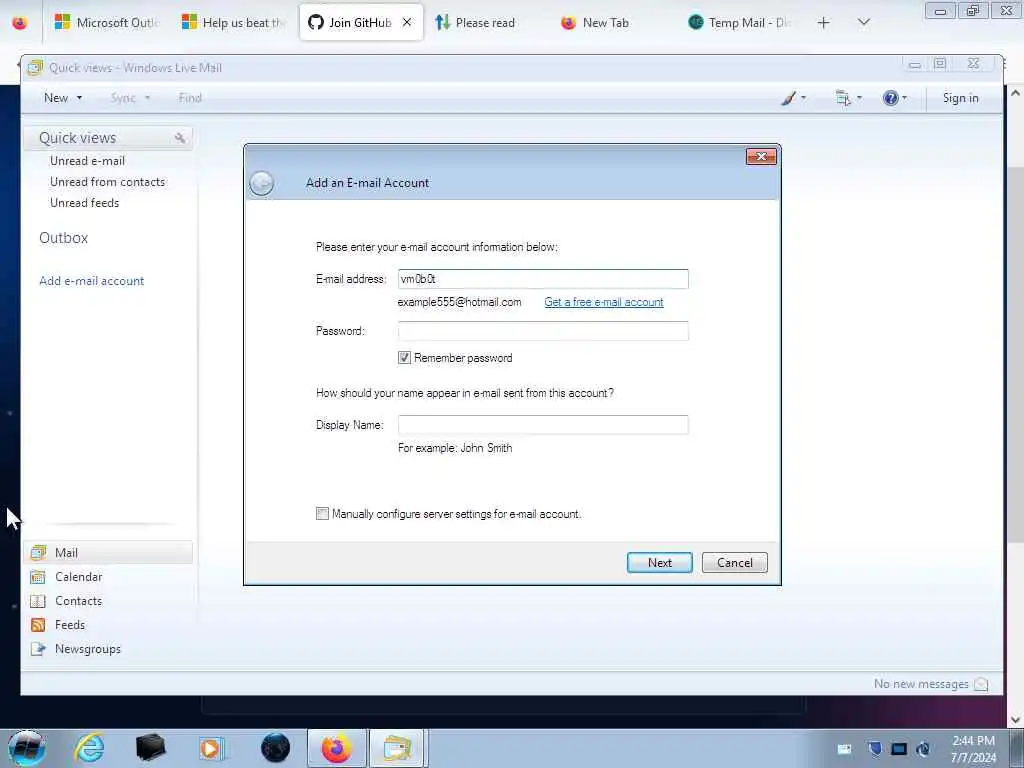
Task: Click the Get a free e-mail account link
Action: coord(603,302)
